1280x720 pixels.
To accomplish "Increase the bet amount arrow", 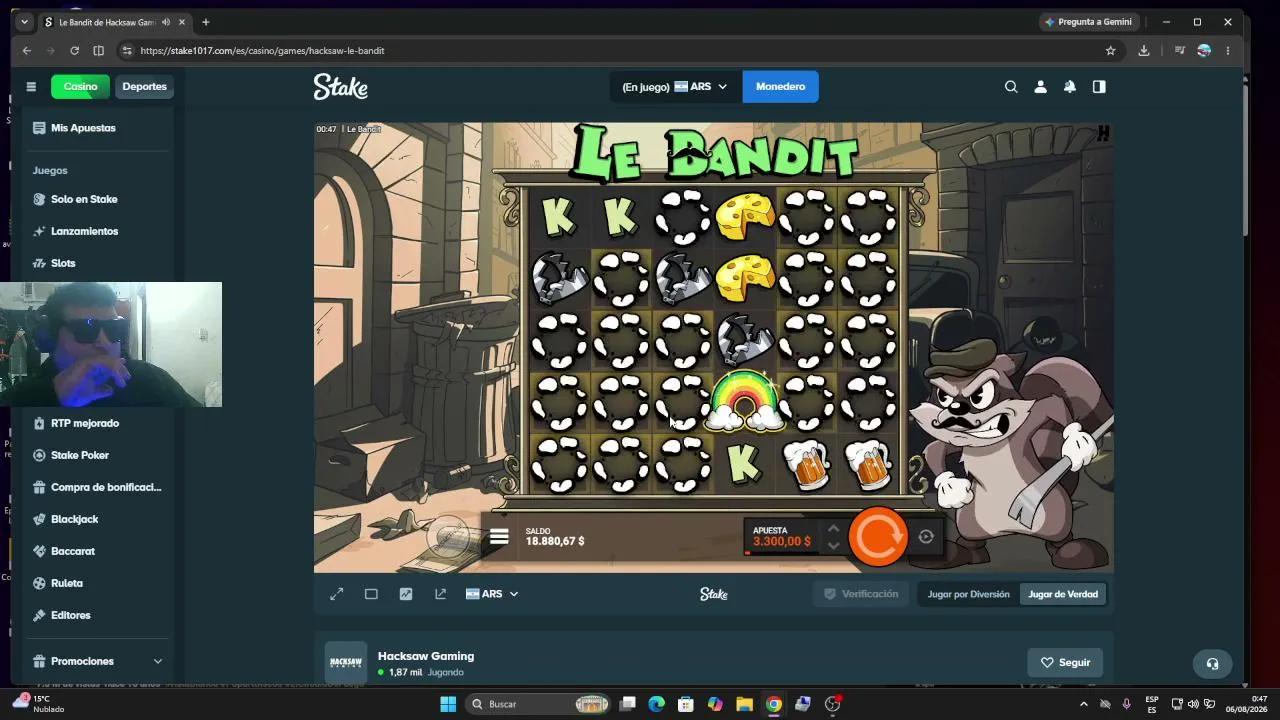I will click(833, 529).
